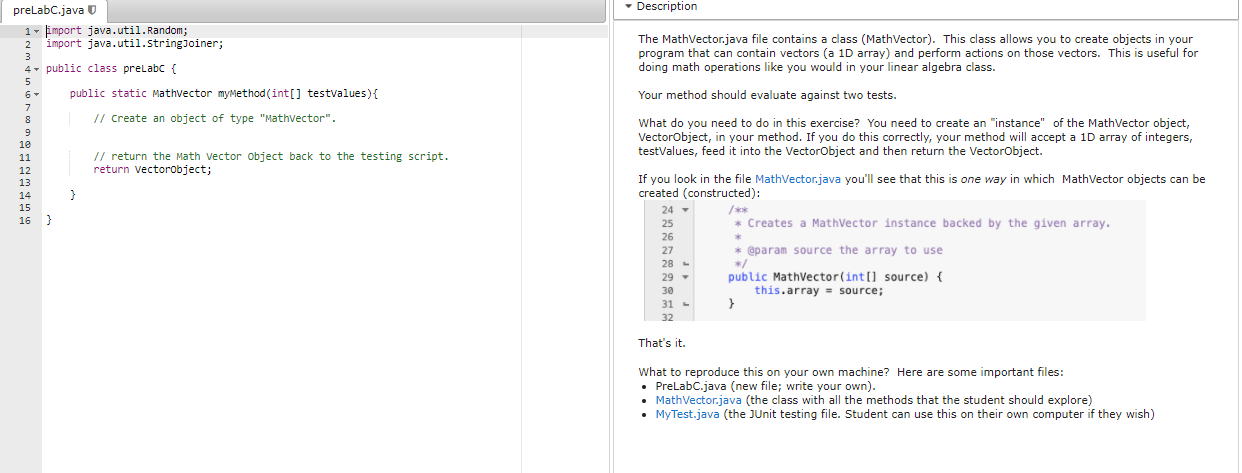Fold the preLabC class at line 4
The image size is (1242, 473).
click(38, 69)
